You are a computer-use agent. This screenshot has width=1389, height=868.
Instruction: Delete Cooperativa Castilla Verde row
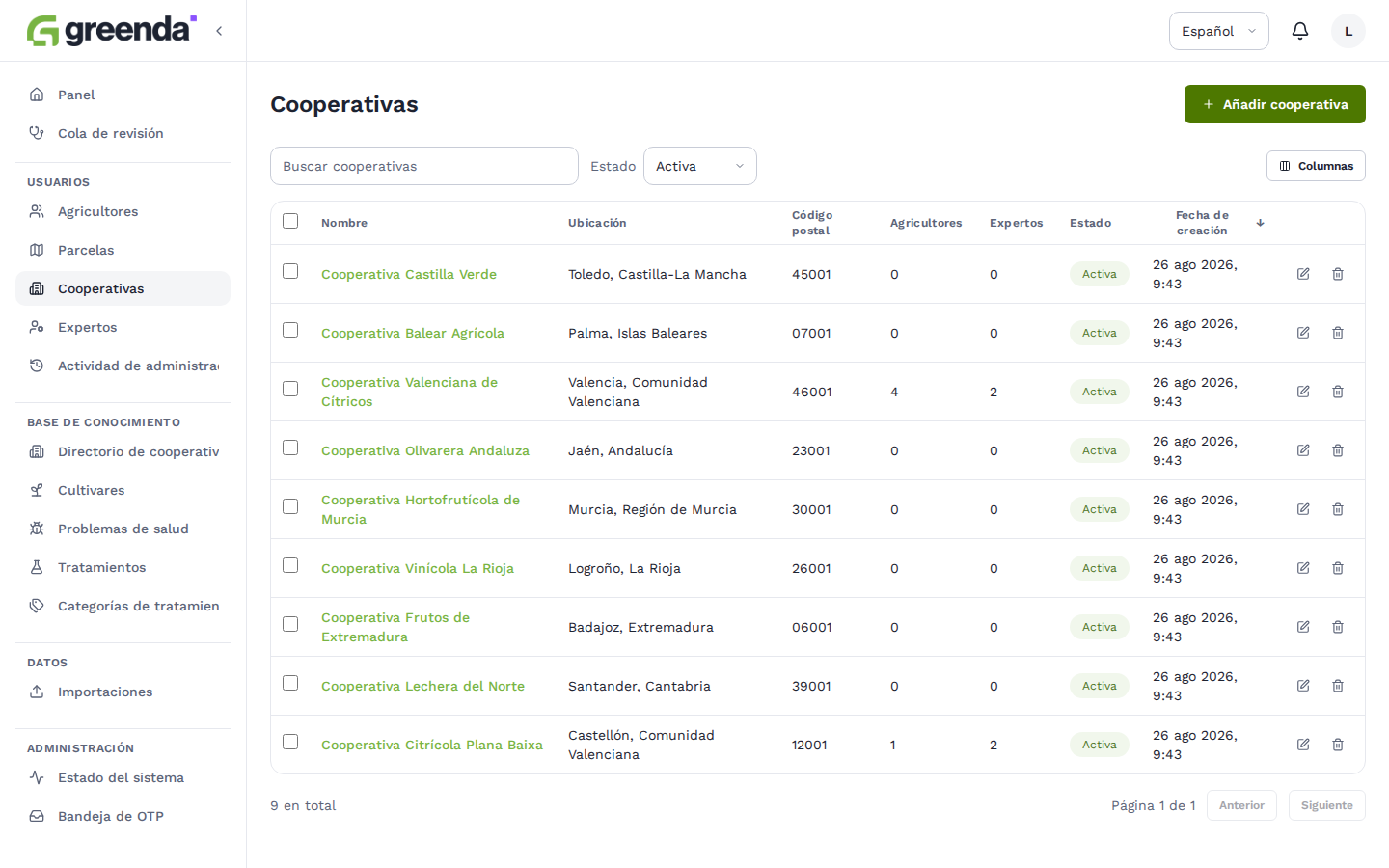coord(1338,274)
